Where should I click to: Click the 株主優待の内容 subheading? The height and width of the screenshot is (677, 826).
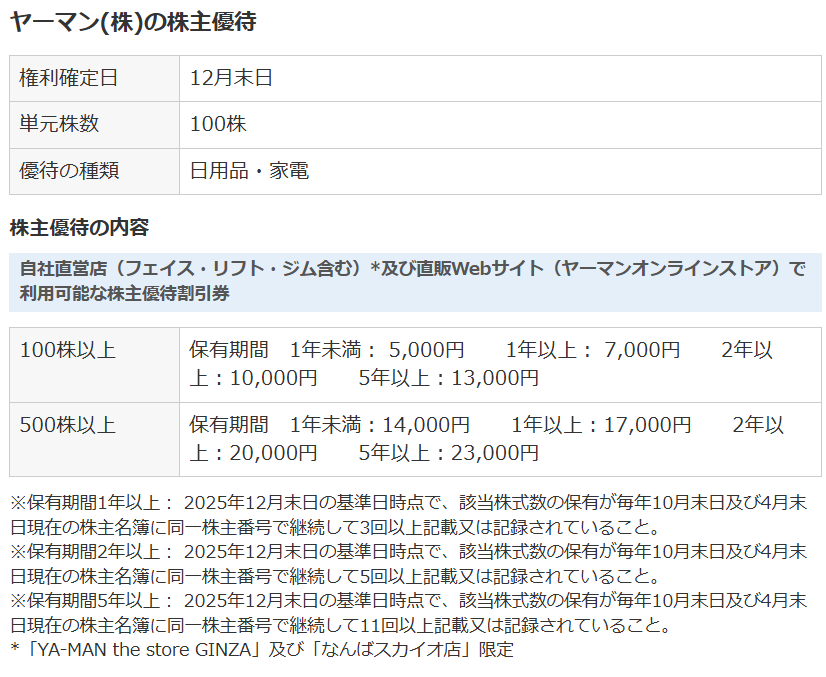79,227
